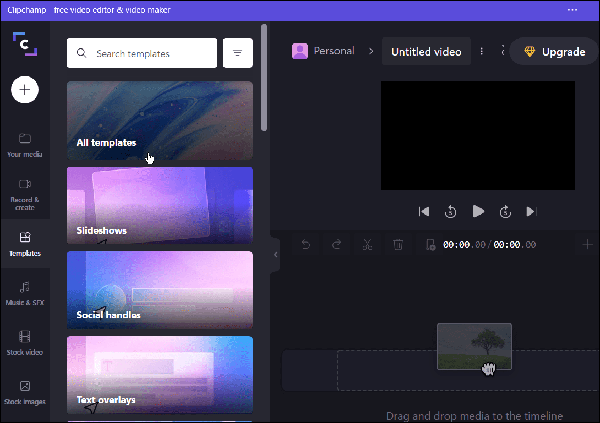600x423 pixels.
Task: Click the templates panel scrollbar
Action: [264, 77]
